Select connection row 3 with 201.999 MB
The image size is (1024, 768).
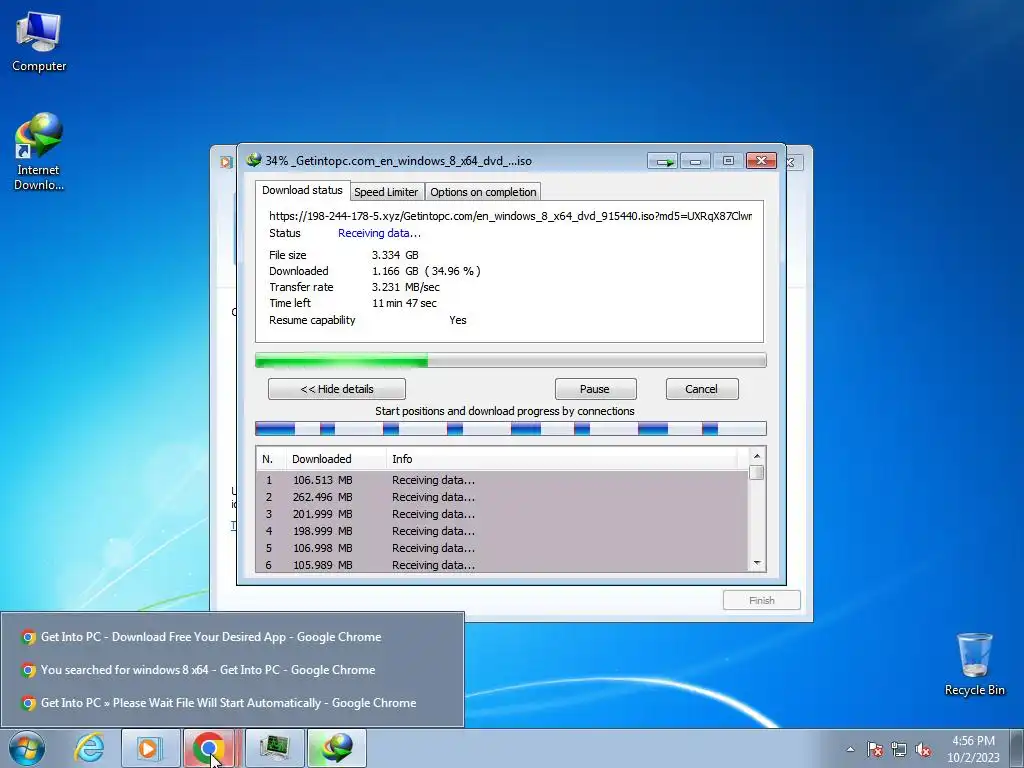click(502, 514)
